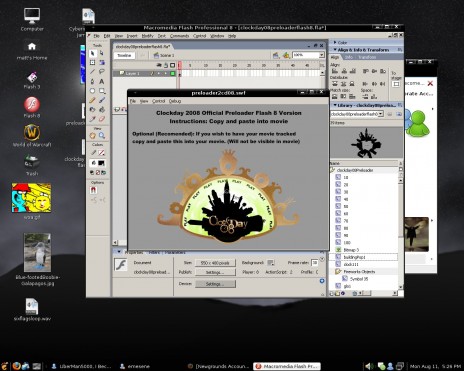Click Macromedia Flash taskbar button
Screen dimensions: 464x371
[x=287, y=366]
